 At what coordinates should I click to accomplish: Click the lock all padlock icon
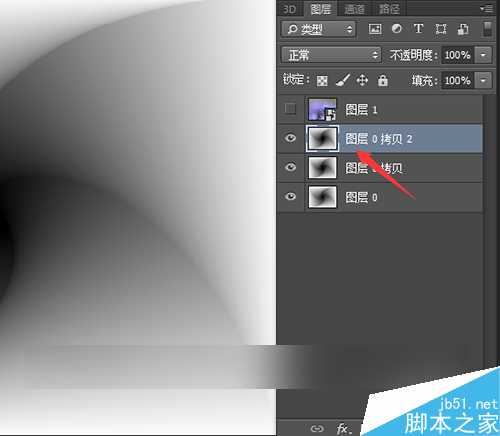coord(383,80)
